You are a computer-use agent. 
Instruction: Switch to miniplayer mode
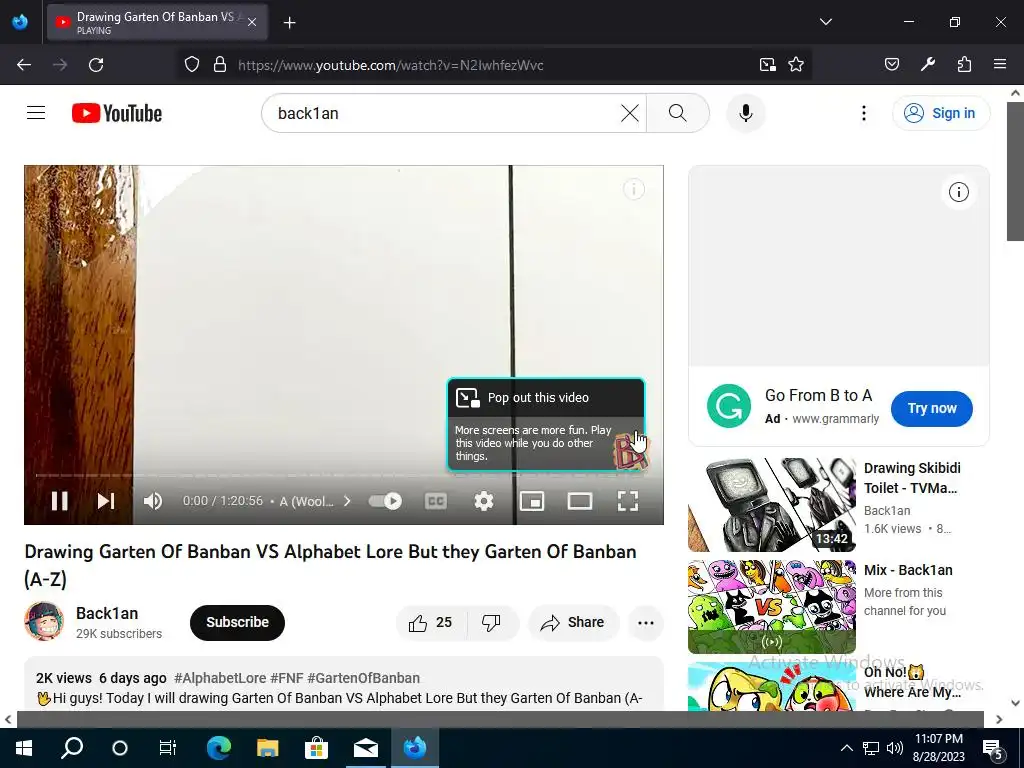click(532, 501)
